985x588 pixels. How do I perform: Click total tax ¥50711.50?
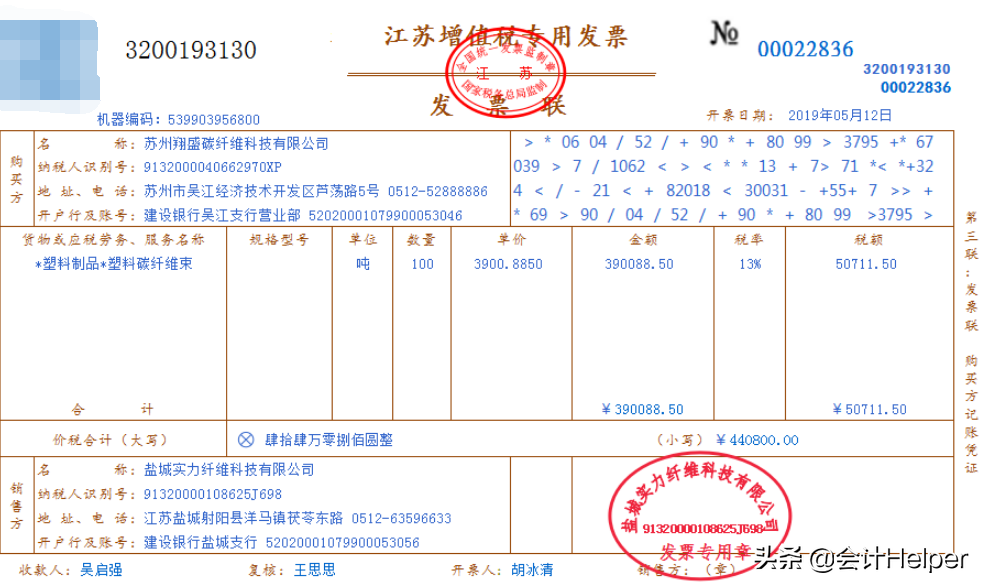[869, 410]
